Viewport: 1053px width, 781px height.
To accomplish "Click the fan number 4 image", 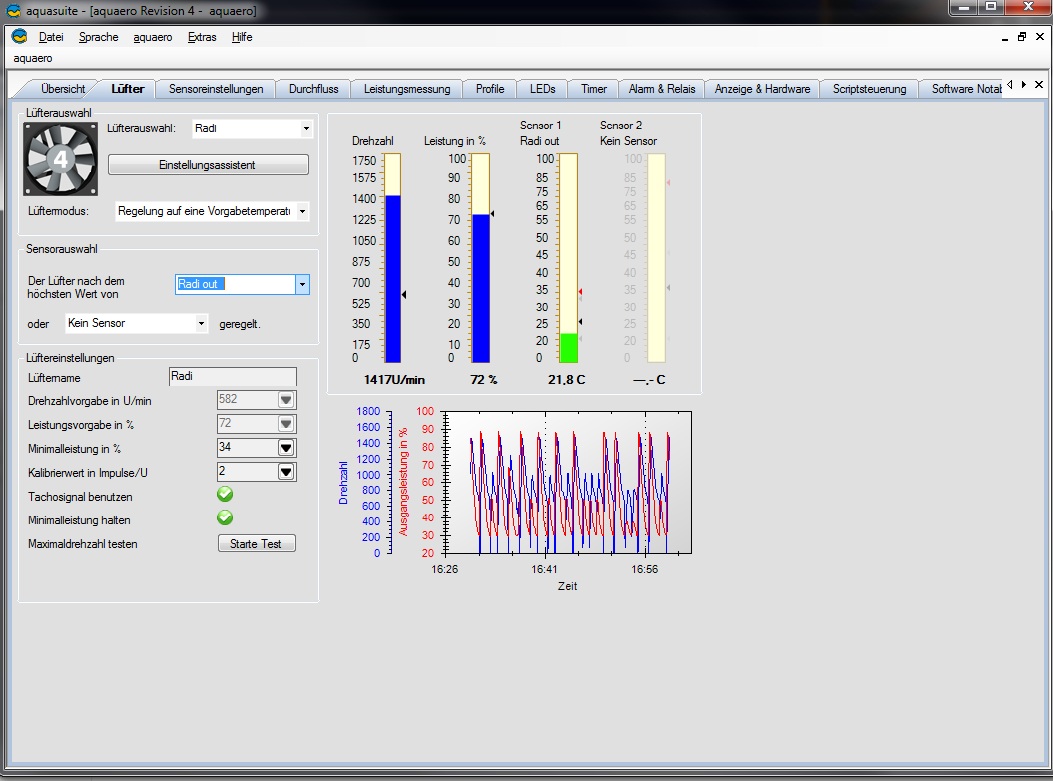I will coord(60,159).
